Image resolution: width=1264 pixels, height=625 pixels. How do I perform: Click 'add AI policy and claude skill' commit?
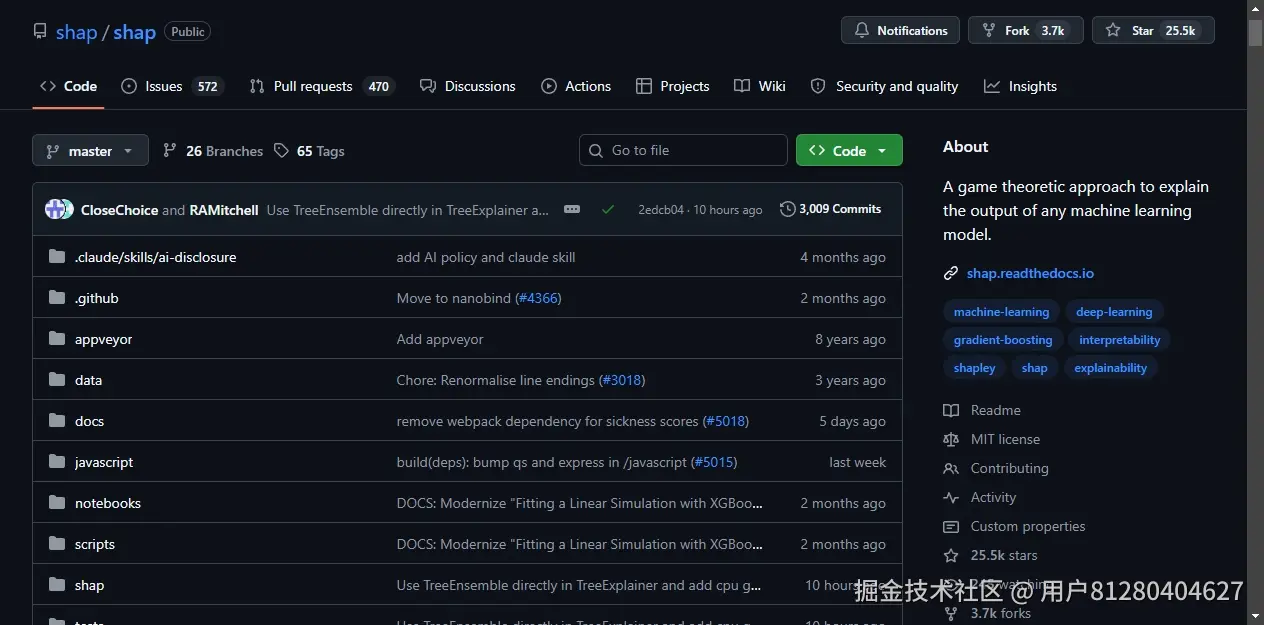(486, 257)
